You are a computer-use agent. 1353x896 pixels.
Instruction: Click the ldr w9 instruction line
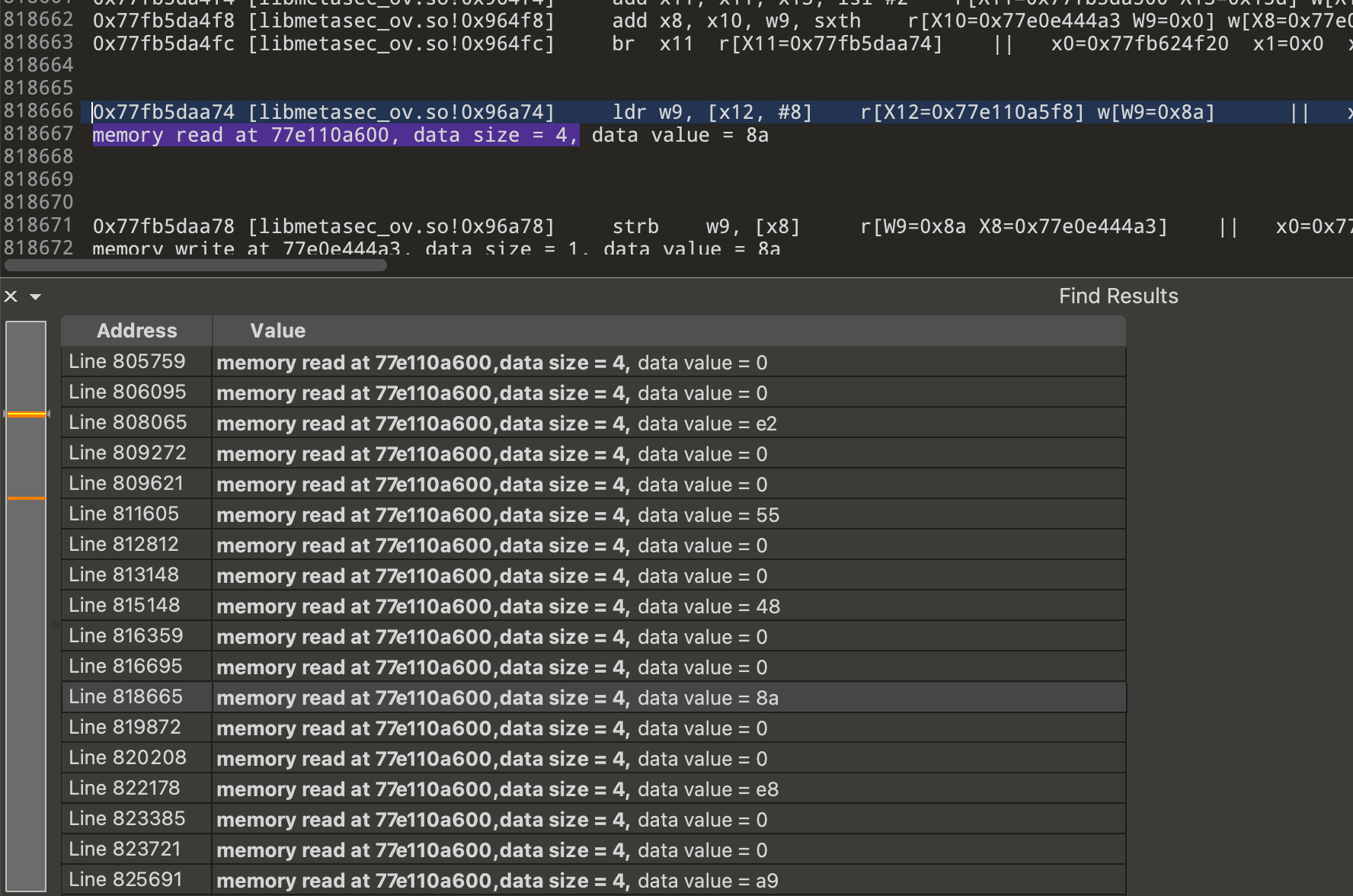(712, 113)
